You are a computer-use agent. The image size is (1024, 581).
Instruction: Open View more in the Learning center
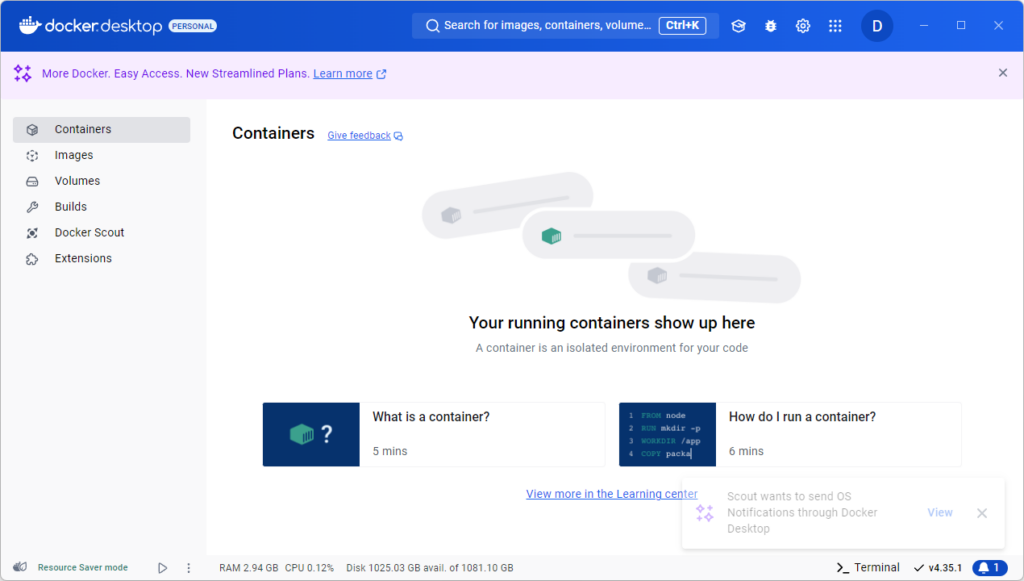[x=611, y=493]
